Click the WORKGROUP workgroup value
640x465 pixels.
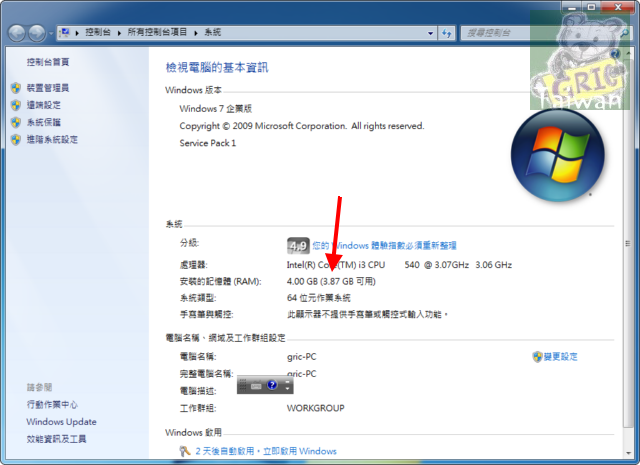click(x=316, y=408)
